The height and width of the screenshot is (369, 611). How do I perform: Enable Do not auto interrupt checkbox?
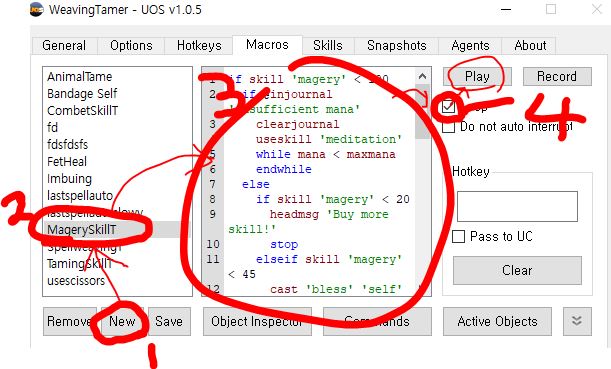click(448, 127)
